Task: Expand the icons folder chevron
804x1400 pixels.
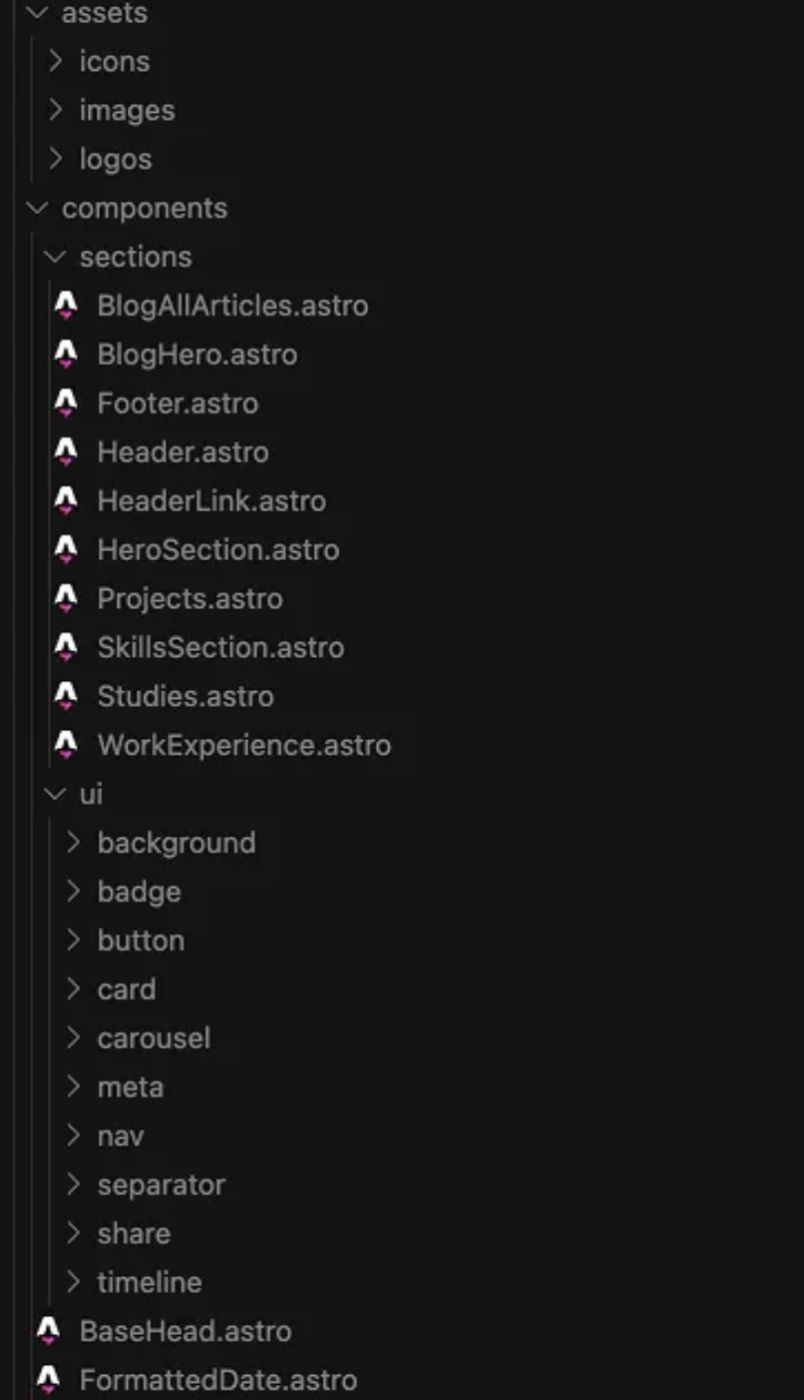Action: (x=56, y=62)
